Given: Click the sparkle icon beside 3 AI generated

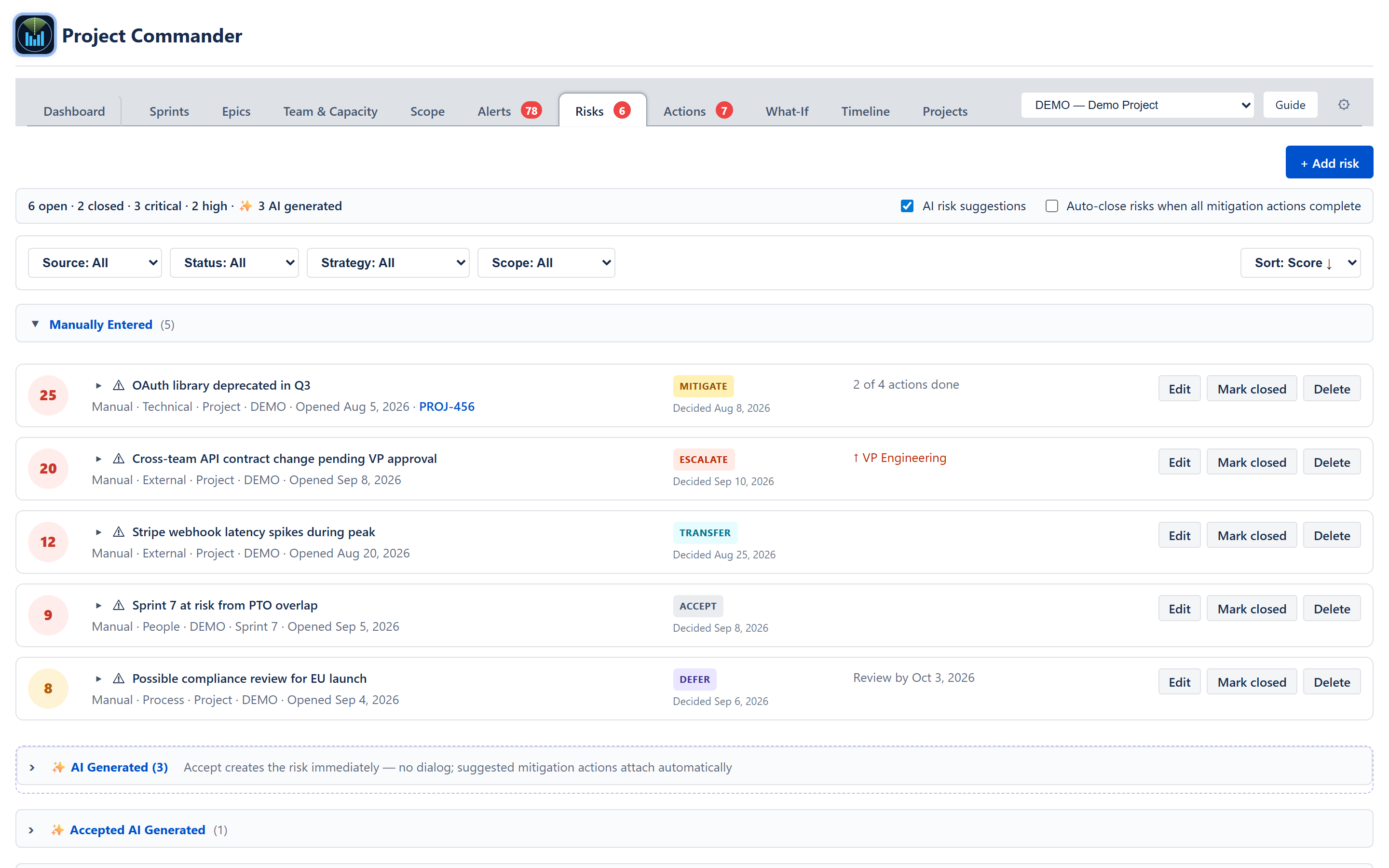Looking at the screenshot, I should click(245, 206).
